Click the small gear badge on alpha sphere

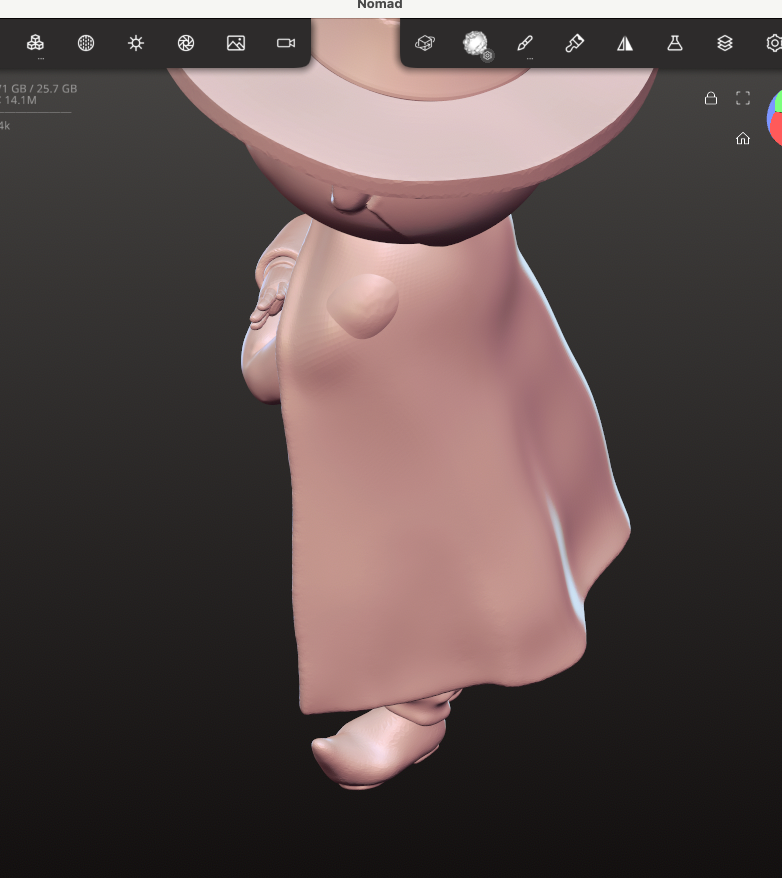pos(488,55)
